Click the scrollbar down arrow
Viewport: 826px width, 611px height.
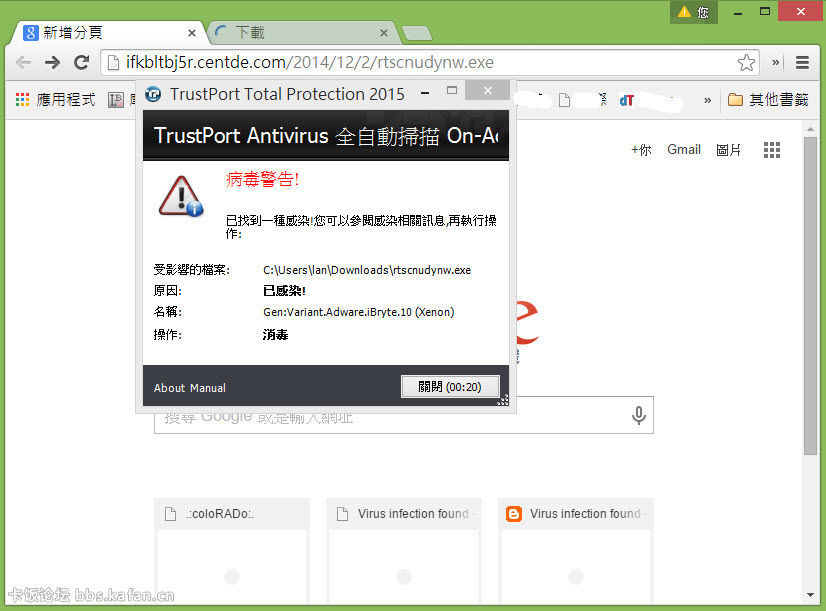coord(810,596)
